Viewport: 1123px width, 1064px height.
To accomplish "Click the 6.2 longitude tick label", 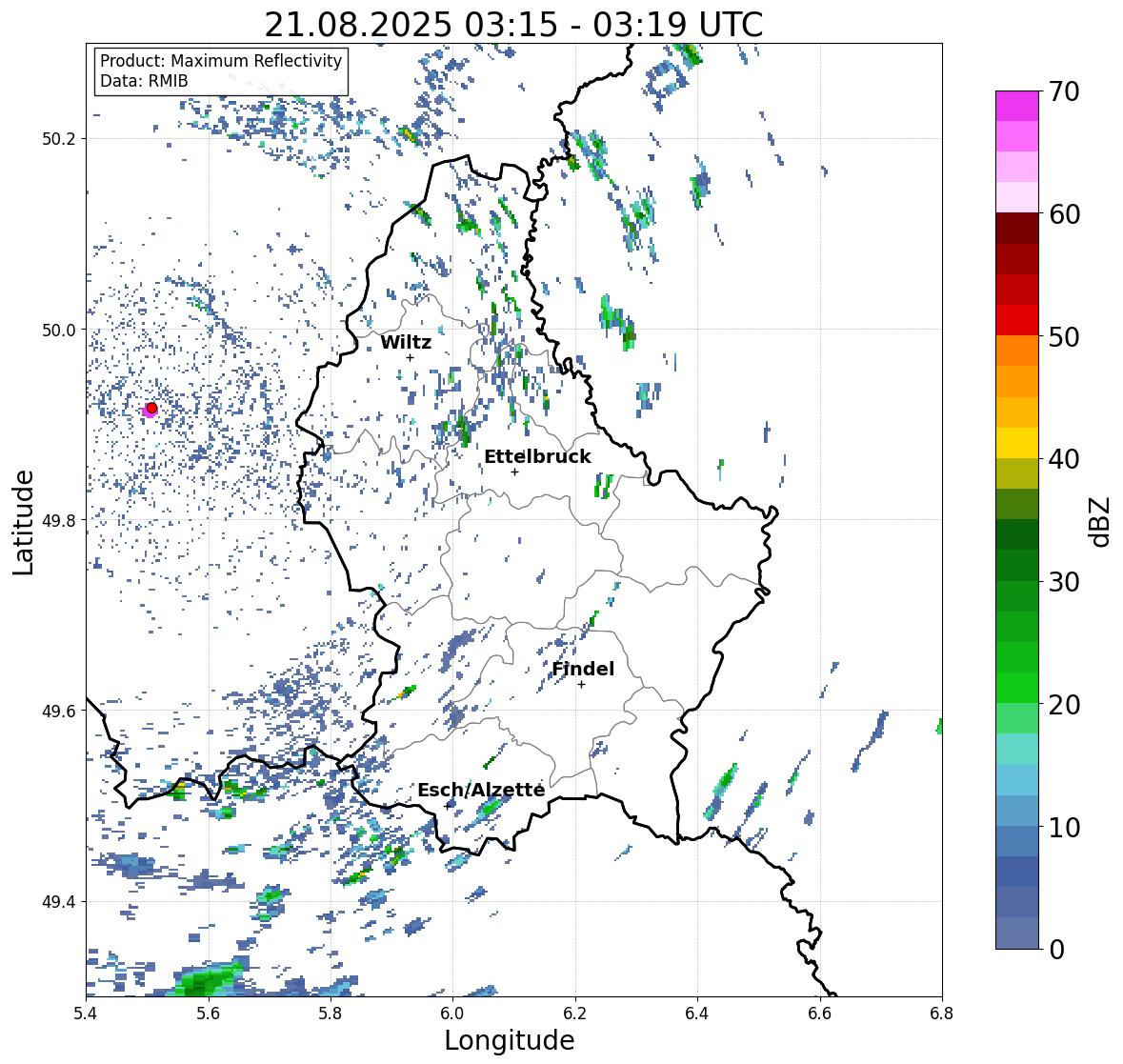I will (x=575, y=1014).
